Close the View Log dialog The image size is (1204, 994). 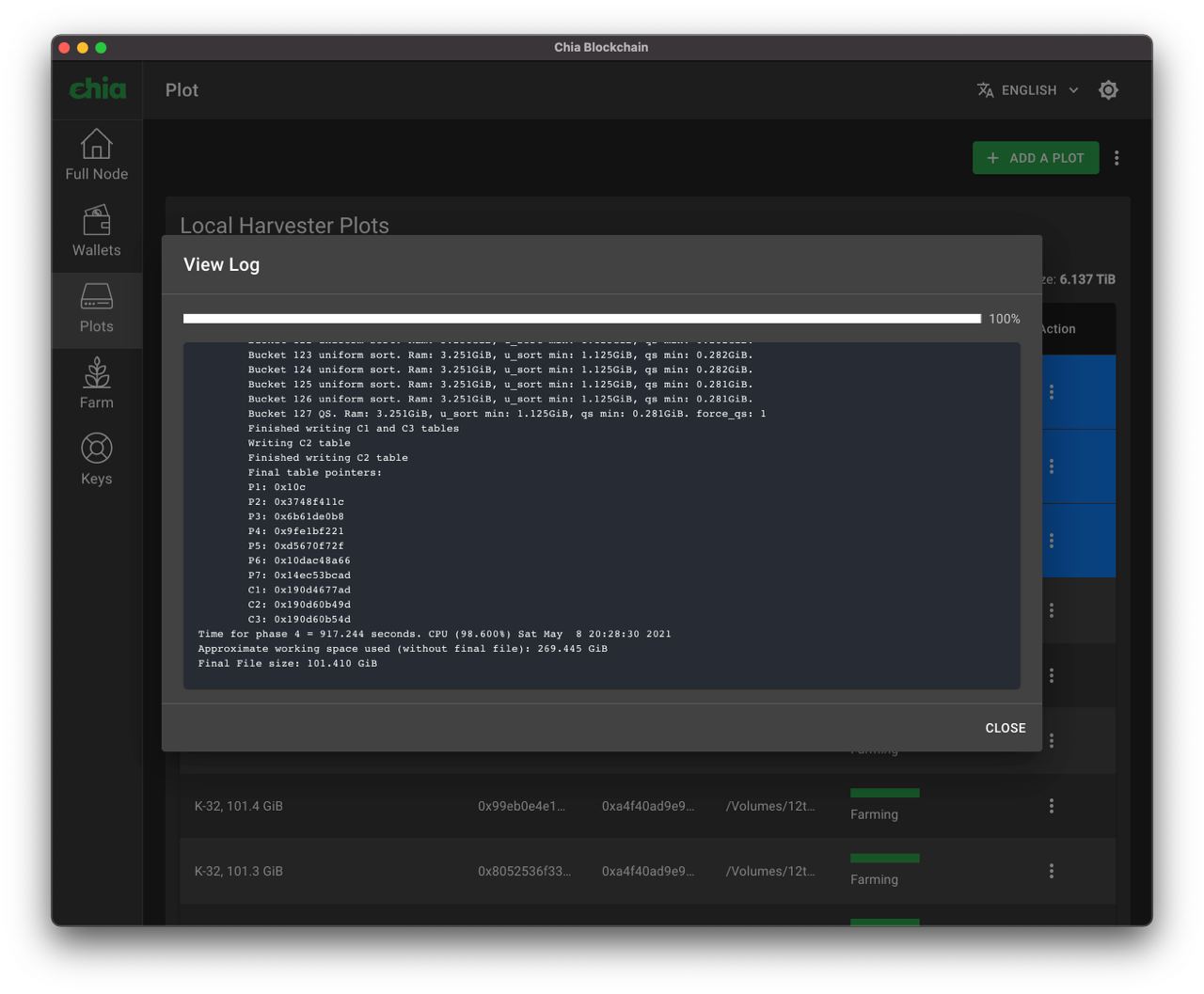point(1006,728)
